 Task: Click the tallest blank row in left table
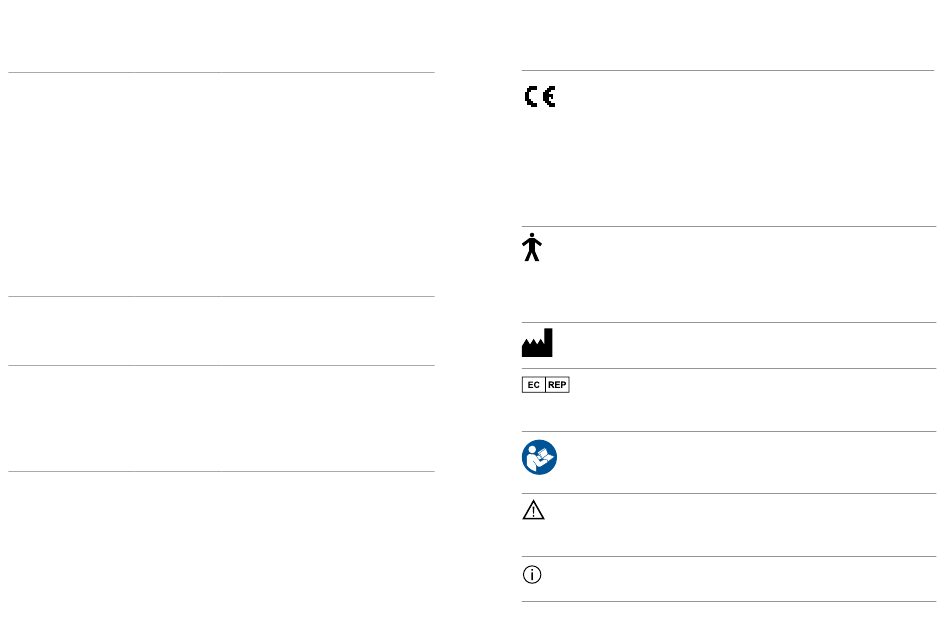(x=221, y=185)
